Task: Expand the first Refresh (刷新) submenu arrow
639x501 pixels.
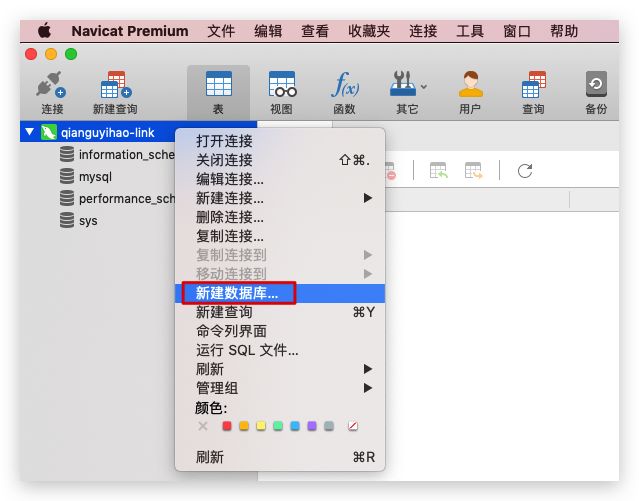Action: [368, 369]
